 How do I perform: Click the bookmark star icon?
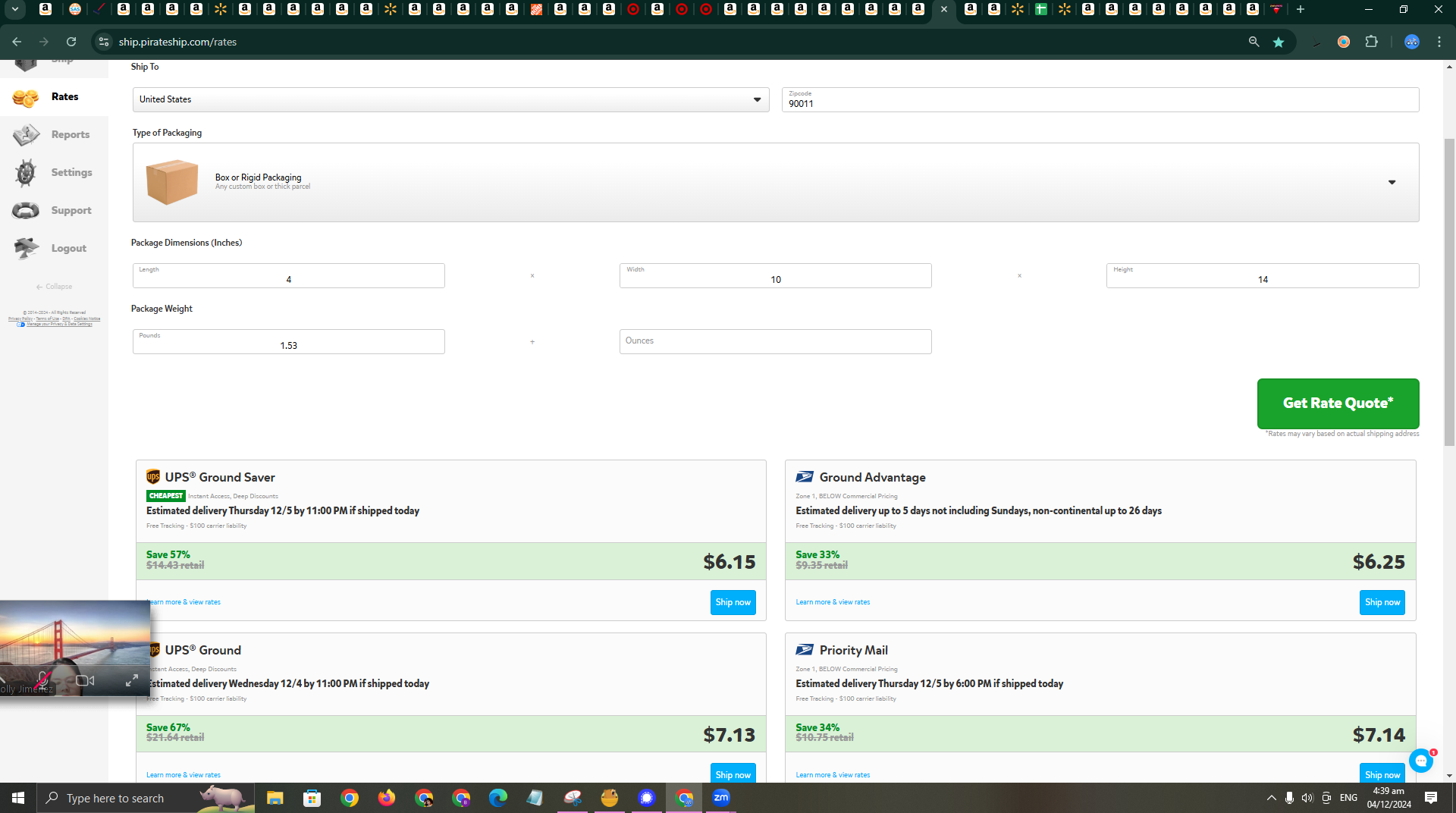[1279, 42]
